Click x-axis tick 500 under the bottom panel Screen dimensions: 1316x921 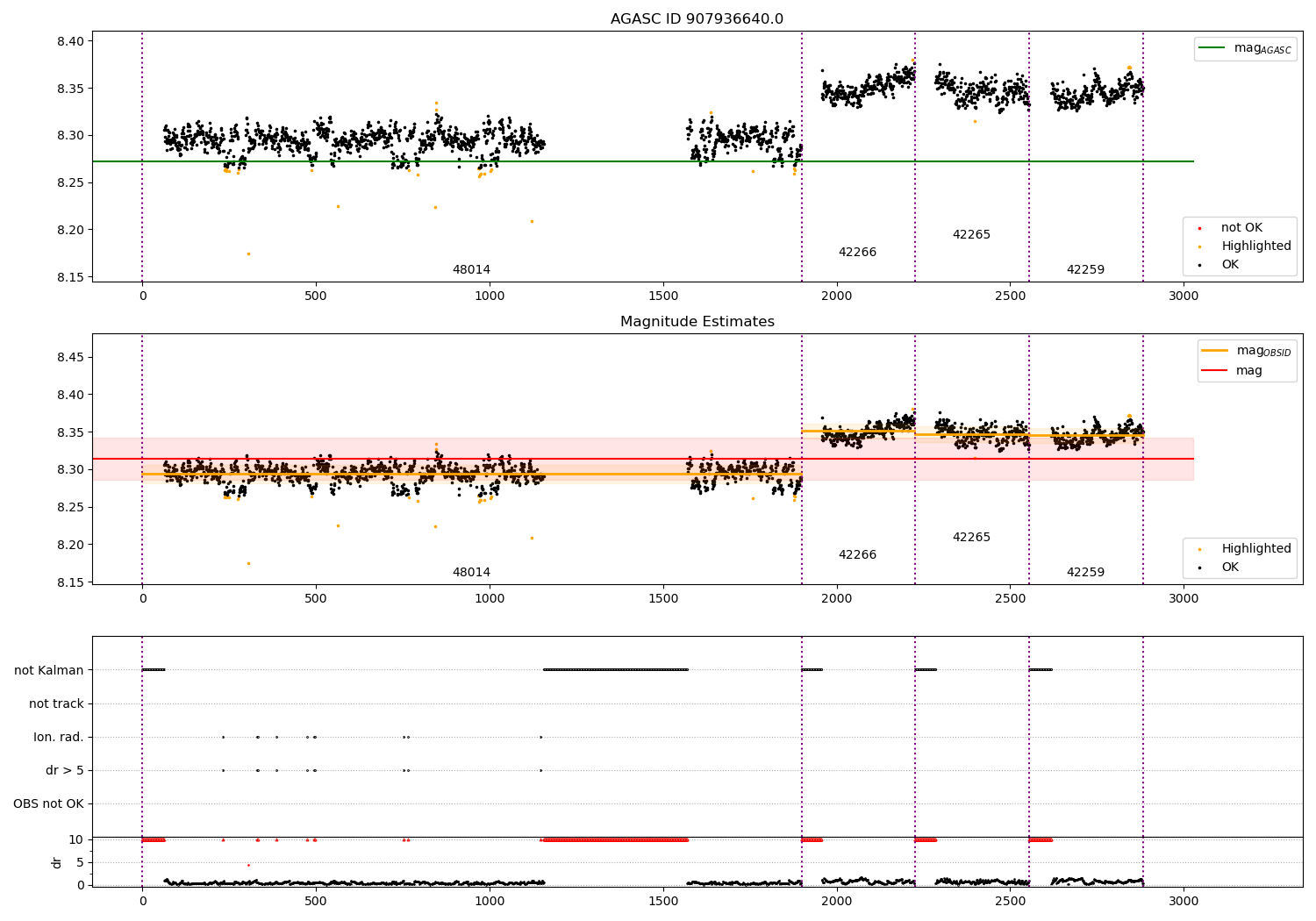(316, 902)
